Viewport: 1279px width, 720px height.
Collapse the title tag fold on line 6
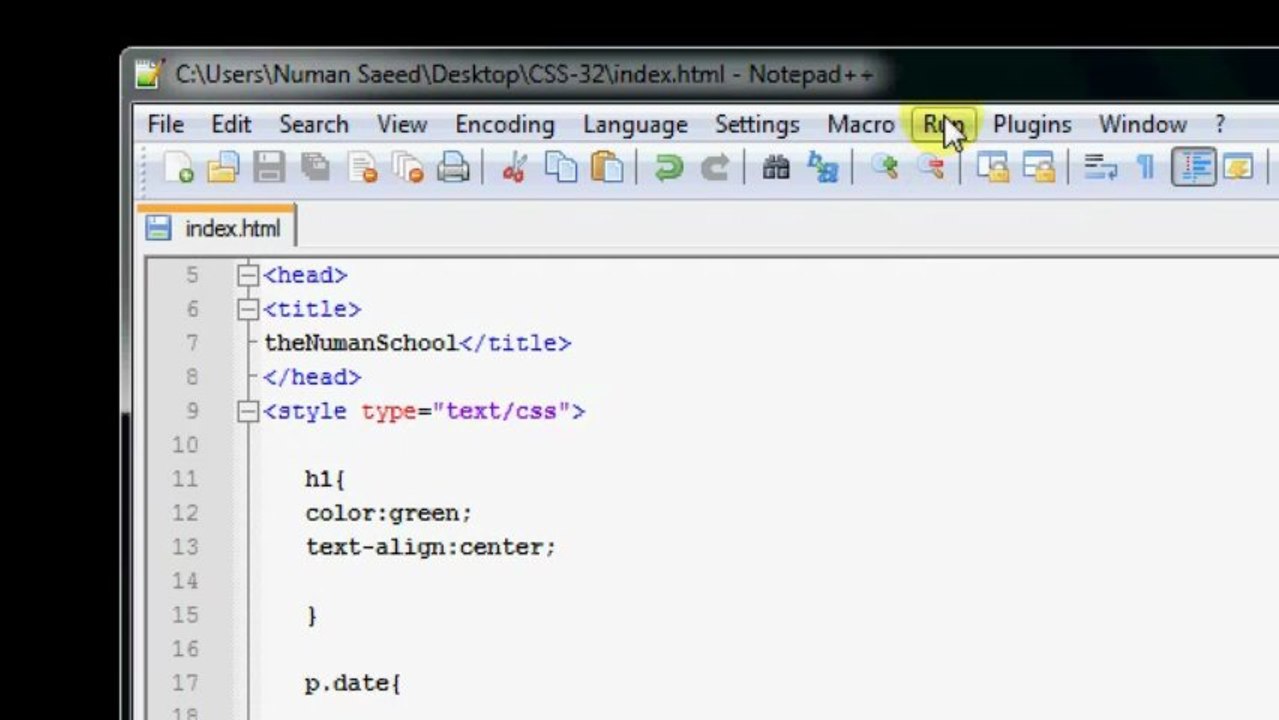point(248,309)
